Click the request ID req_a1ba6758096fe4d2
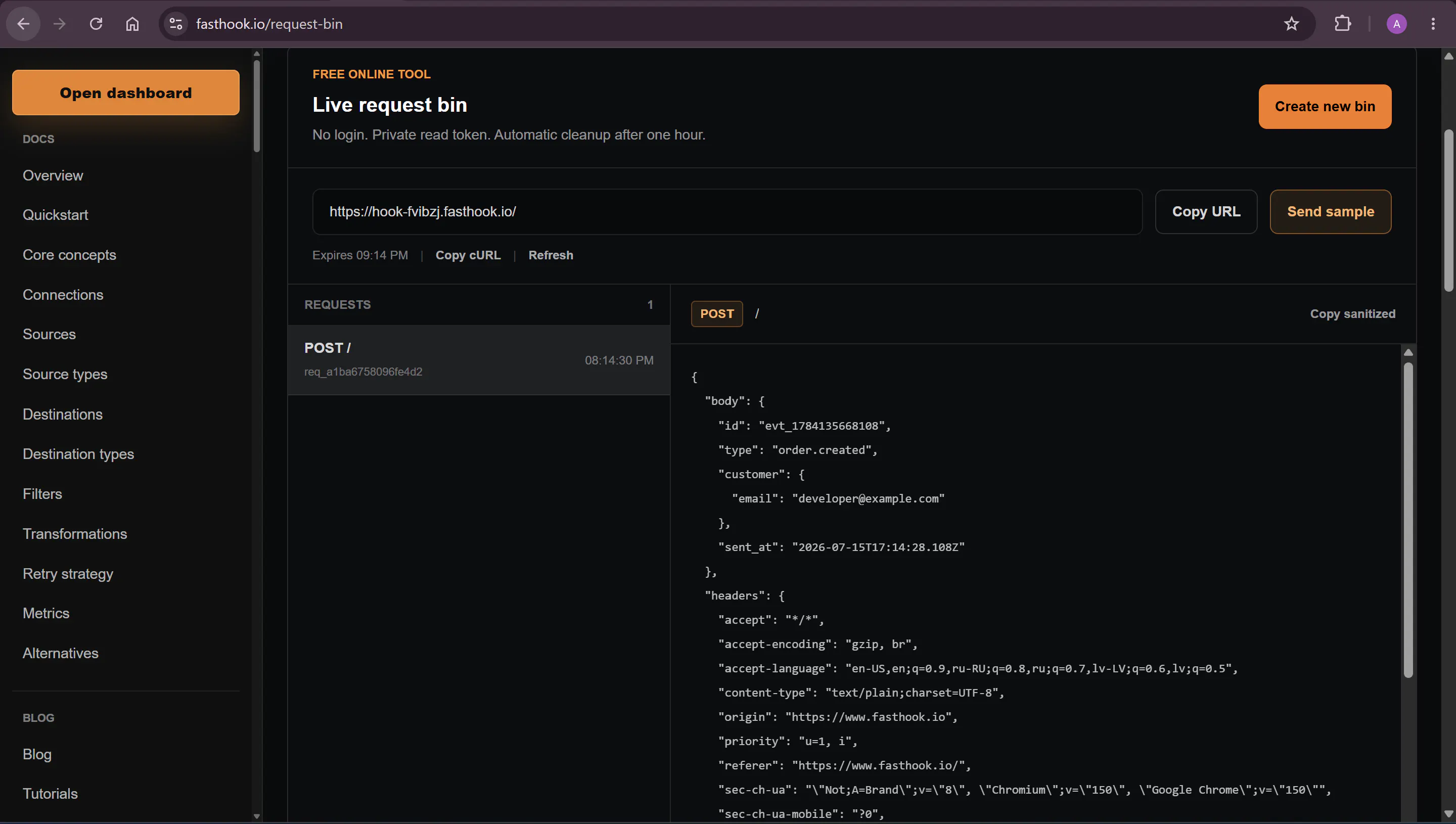The width and height of the screenshot is (1456, 824). [x=363, y=372]
